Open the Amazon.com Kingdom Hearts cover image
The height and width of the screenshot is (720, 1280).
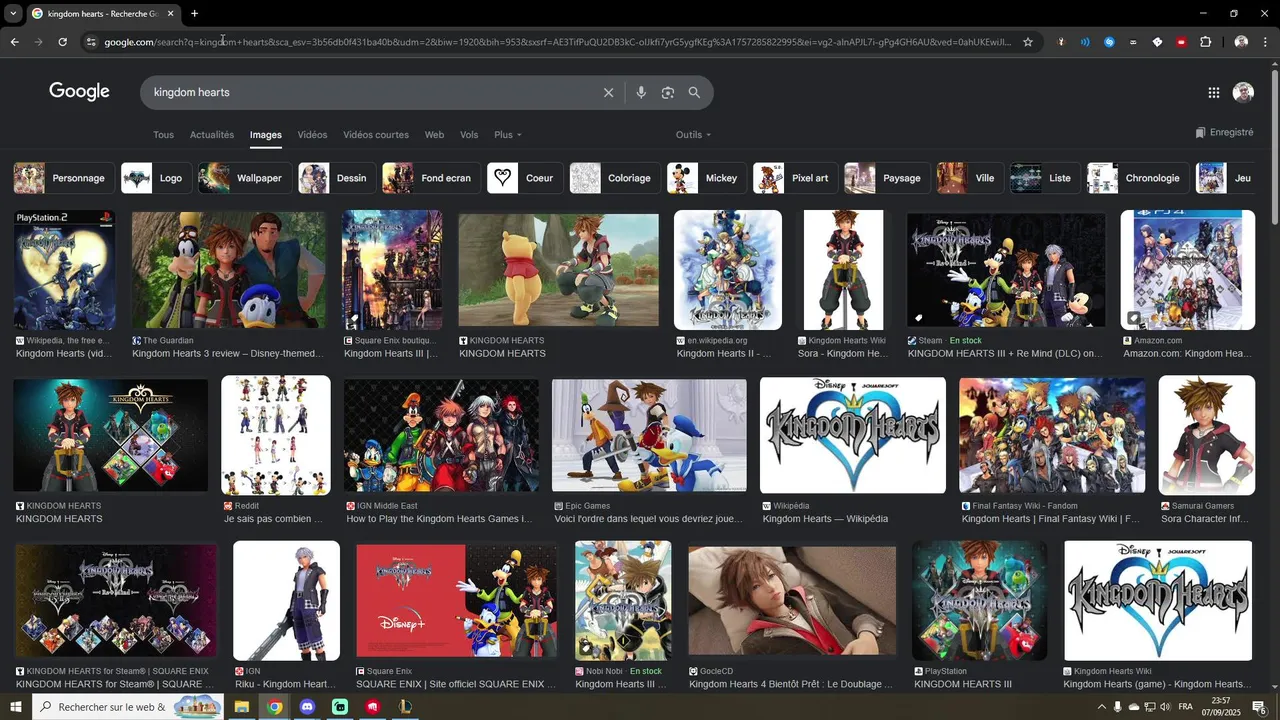[1188, 270]
